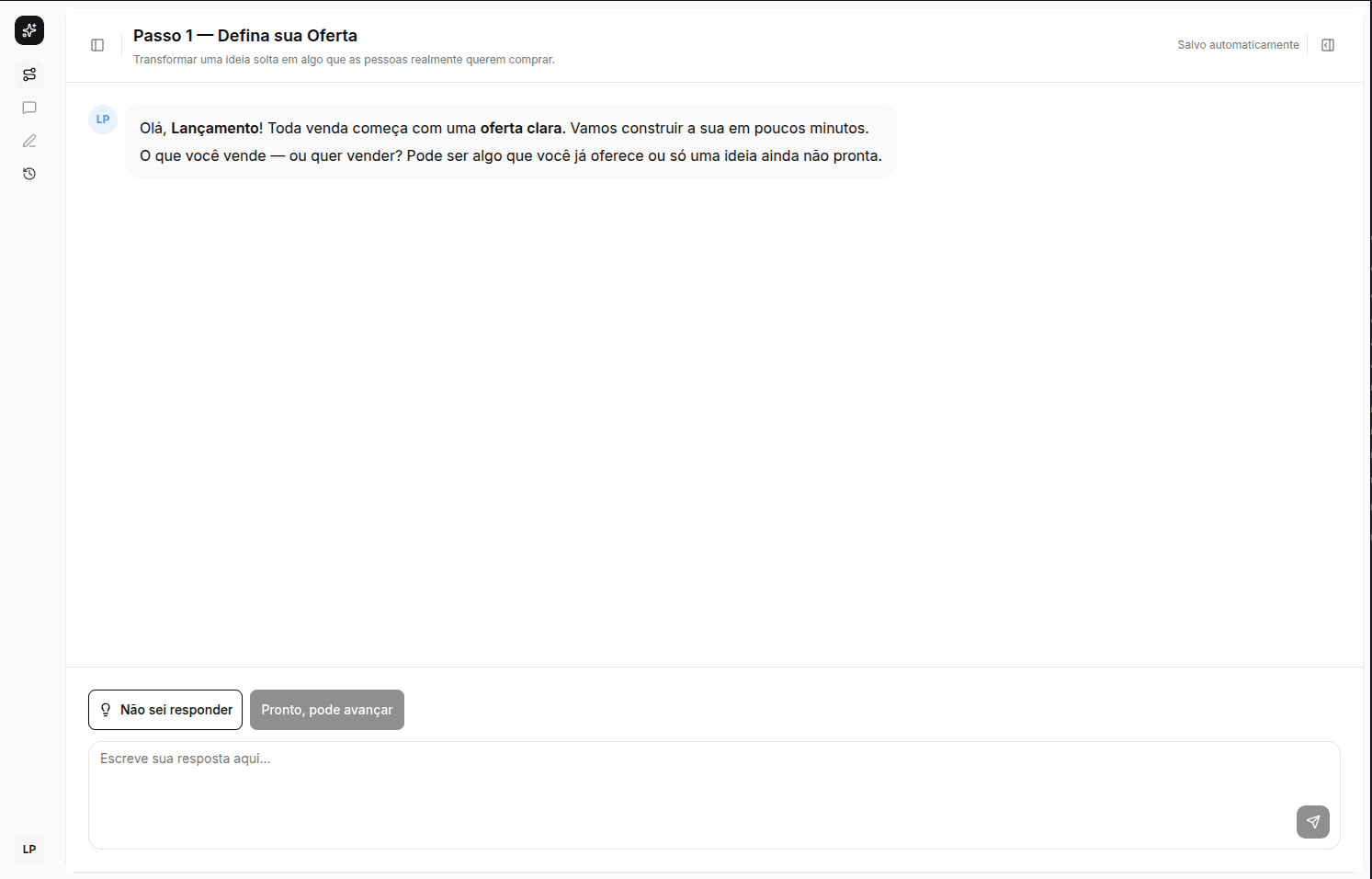Click 'Salvo automaticamente' status text
Viewport: 1372px width, 879px height.
[x=1238, y=45]
